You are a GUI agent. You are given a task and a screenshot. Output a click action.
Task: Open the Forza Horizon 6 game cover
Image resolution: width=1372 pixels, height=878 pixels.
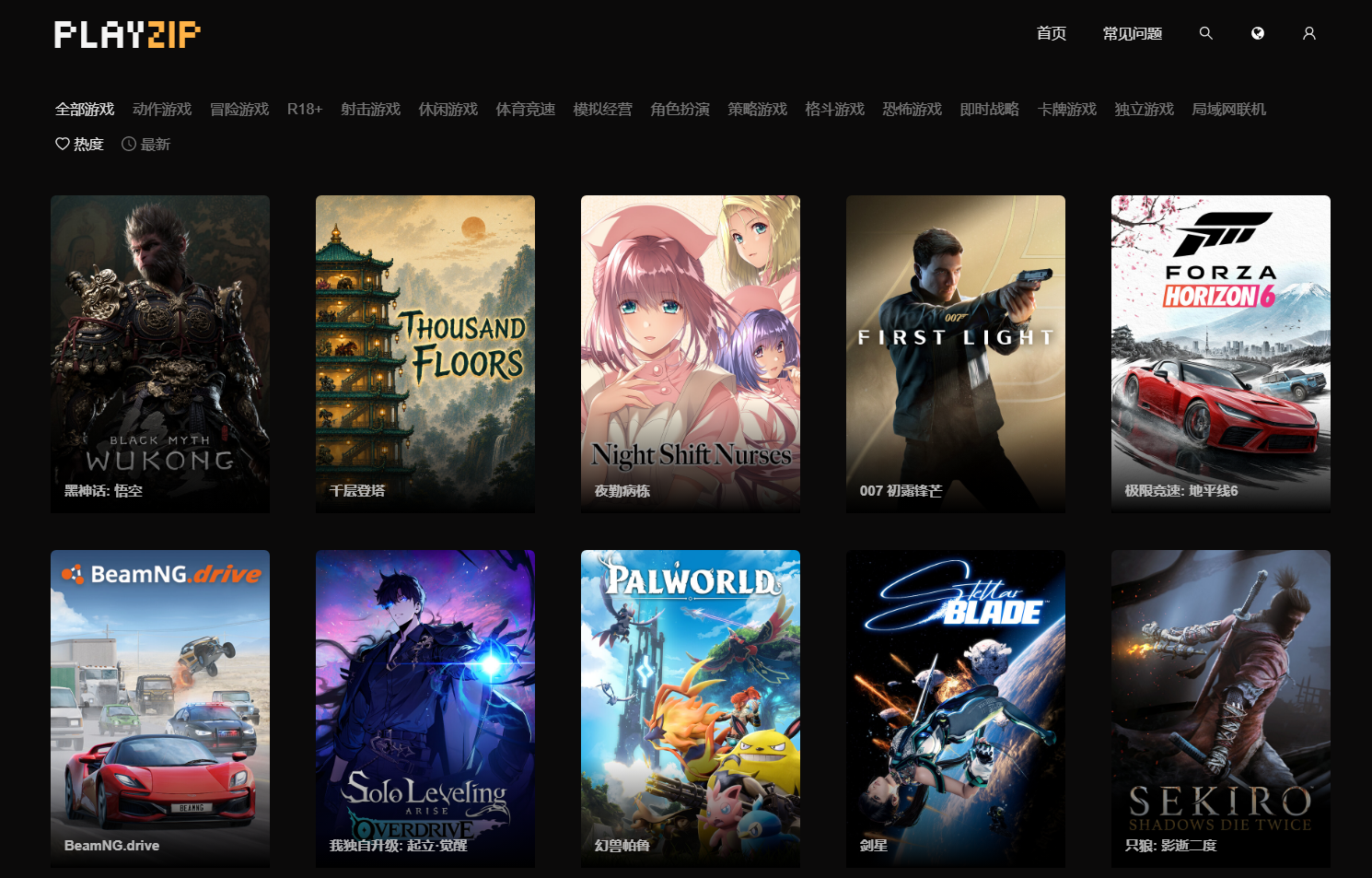[1221, 354]
